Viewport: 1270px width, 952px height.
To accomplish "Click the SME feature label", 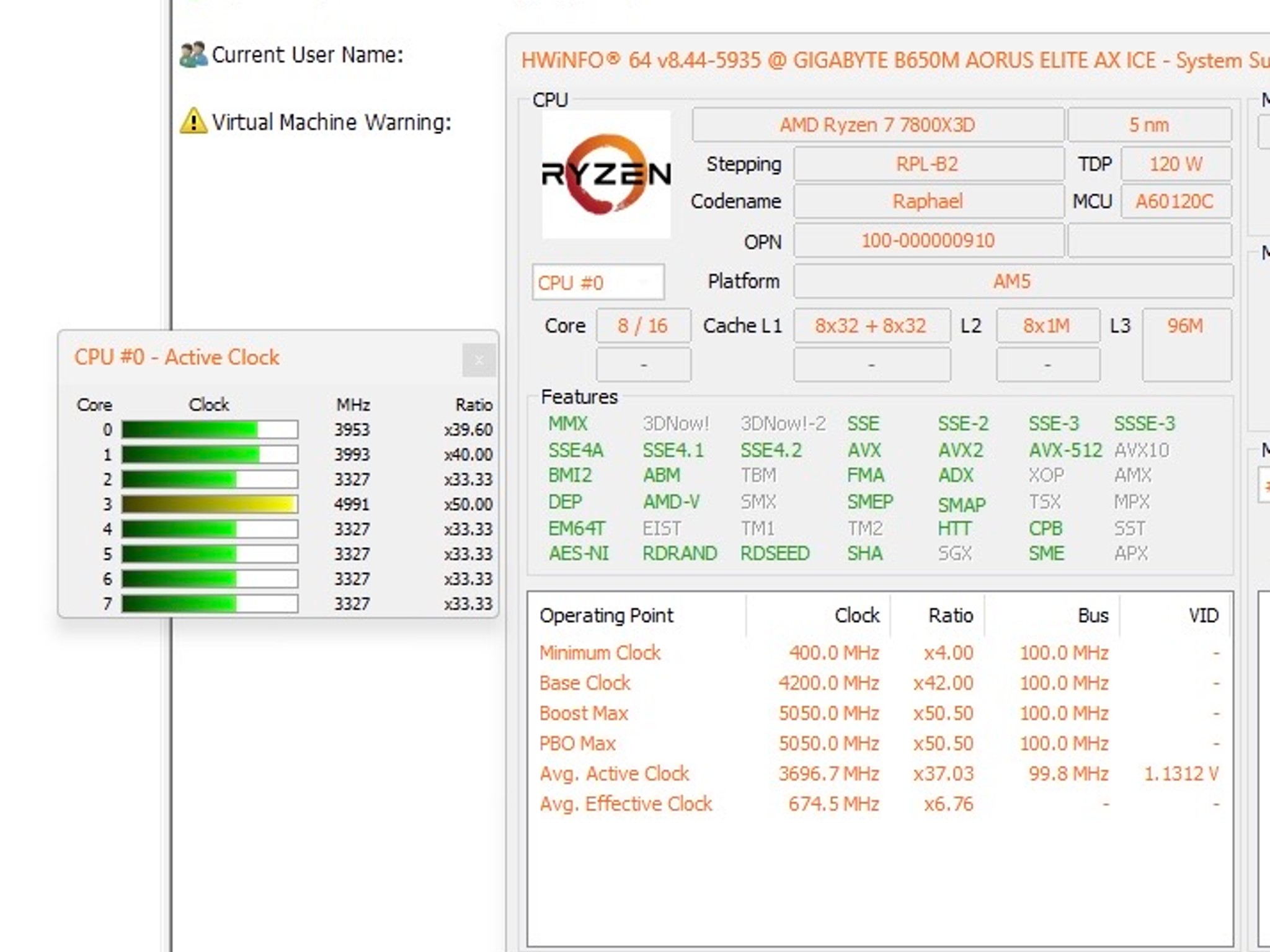I will (x=1046, y=553).
